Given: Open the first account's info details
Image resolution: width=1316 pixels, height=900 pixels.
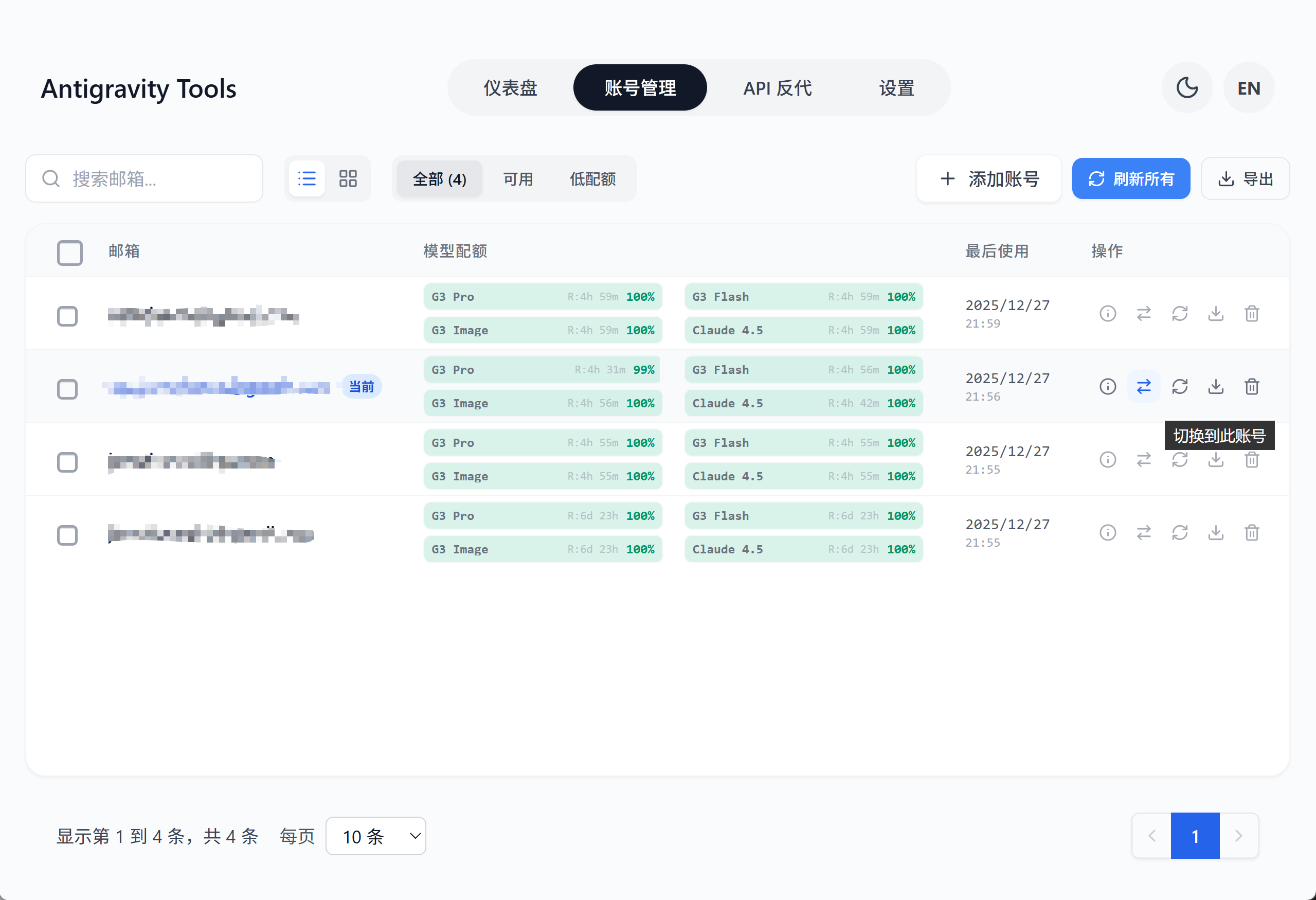Looking at the screenshot, I should click(x=1107, y=314).
